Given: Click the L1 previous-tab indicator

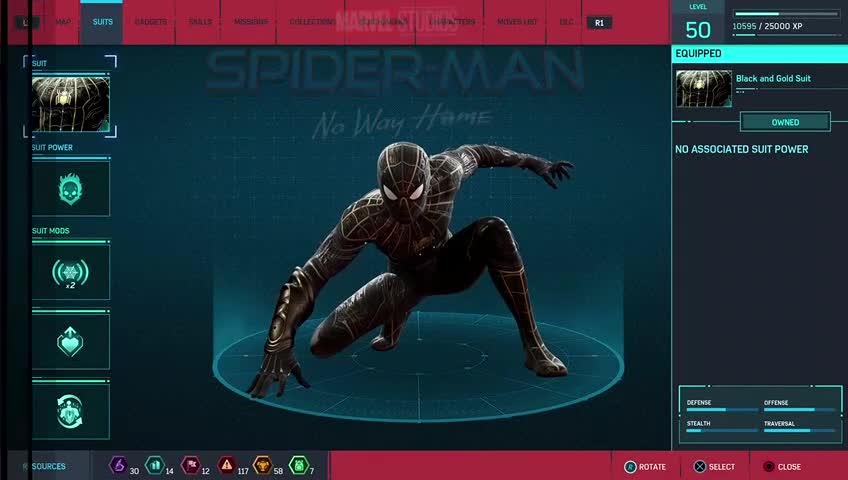Looking at the screenshot, I should click(25, 23).
